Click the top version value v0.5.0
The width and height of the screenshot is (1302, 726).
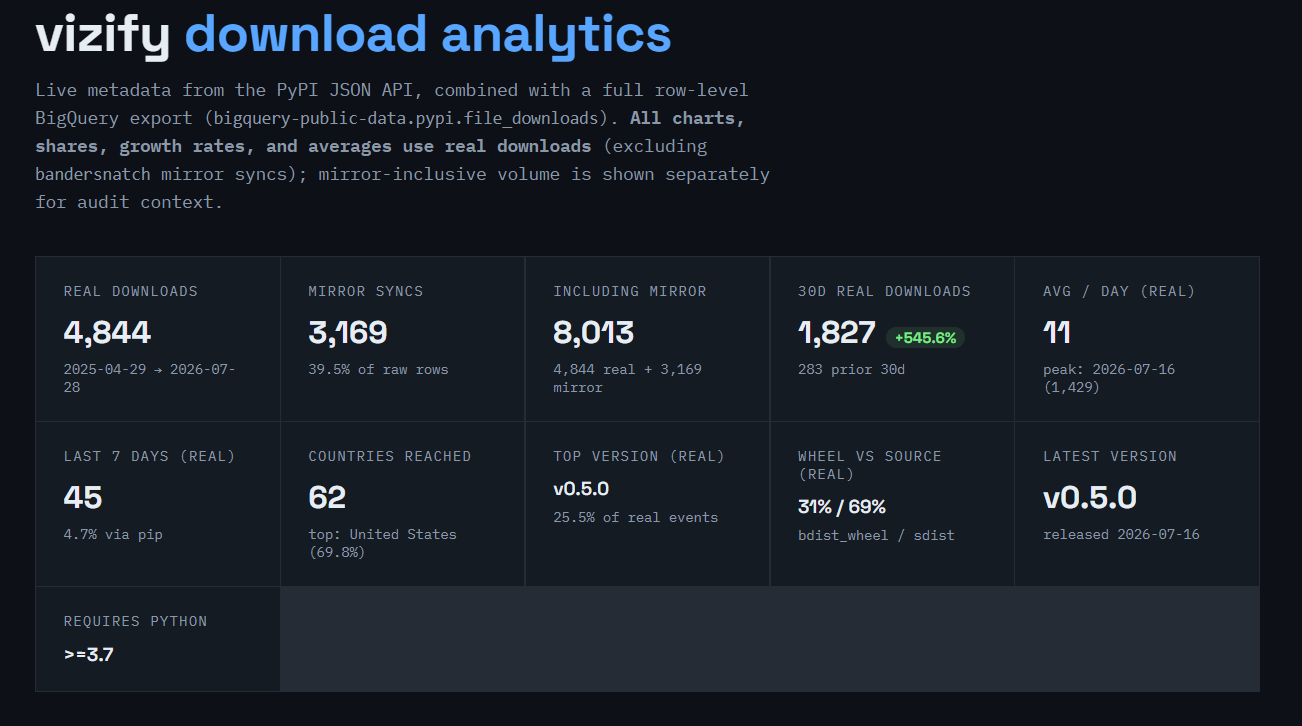(x=581, y=489)
